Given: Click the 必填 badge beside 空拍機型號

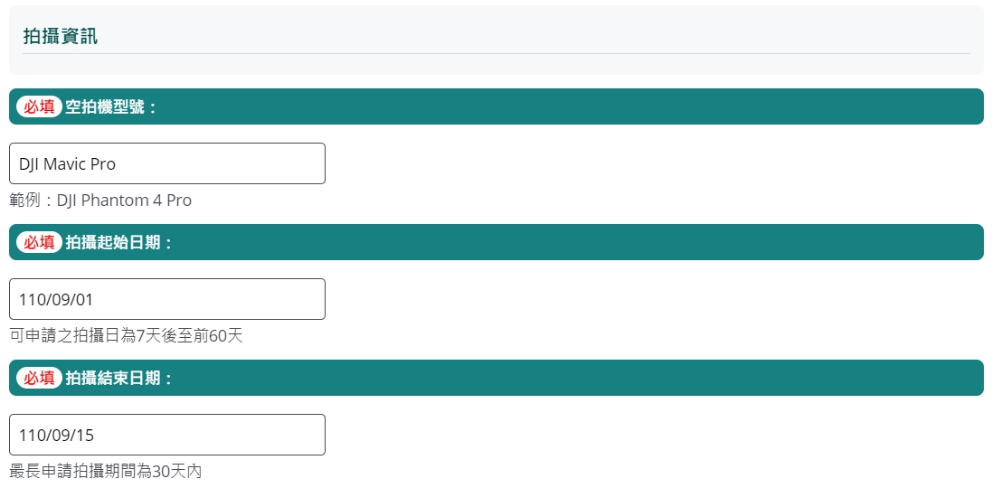Looking at the screenshot, I should tap(39, 107).
